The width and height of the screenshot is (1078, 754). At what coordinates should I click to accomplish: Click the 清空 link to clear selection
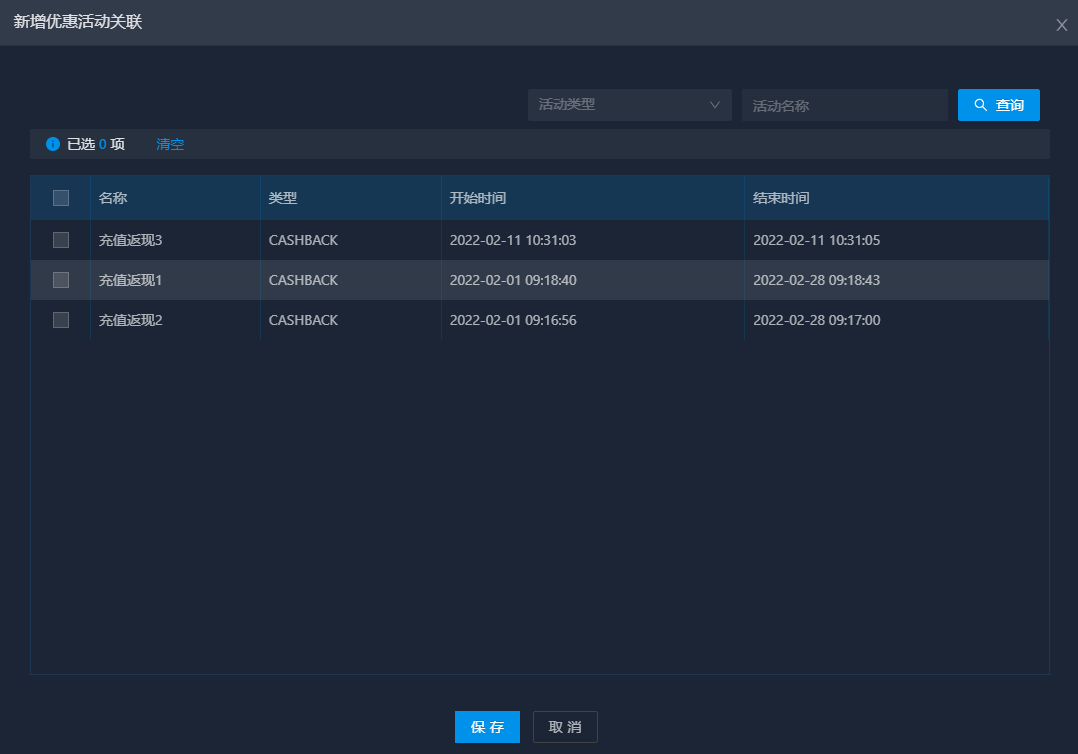170,144
